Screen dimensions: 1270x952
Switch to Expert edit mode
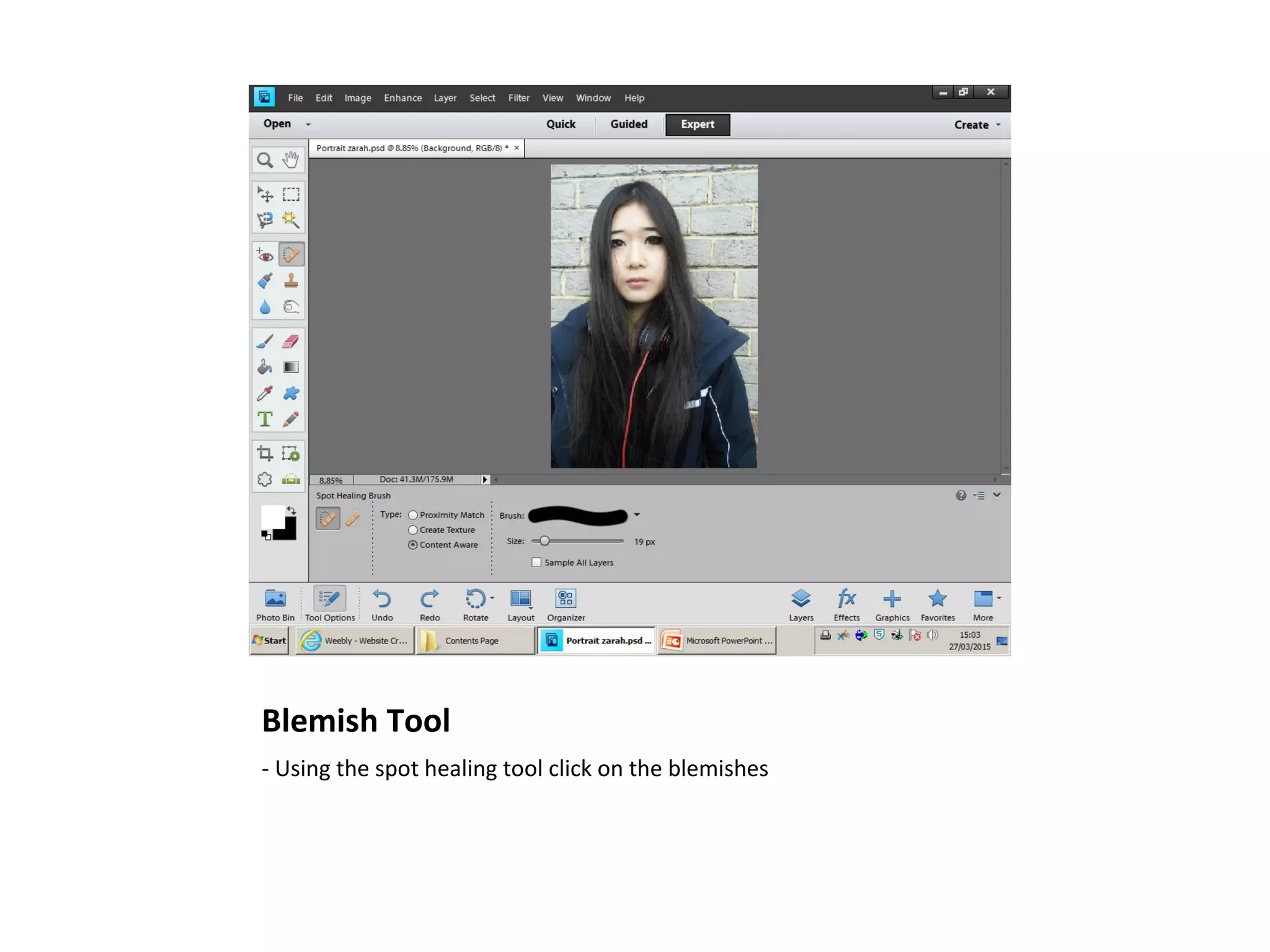(698, 125)
